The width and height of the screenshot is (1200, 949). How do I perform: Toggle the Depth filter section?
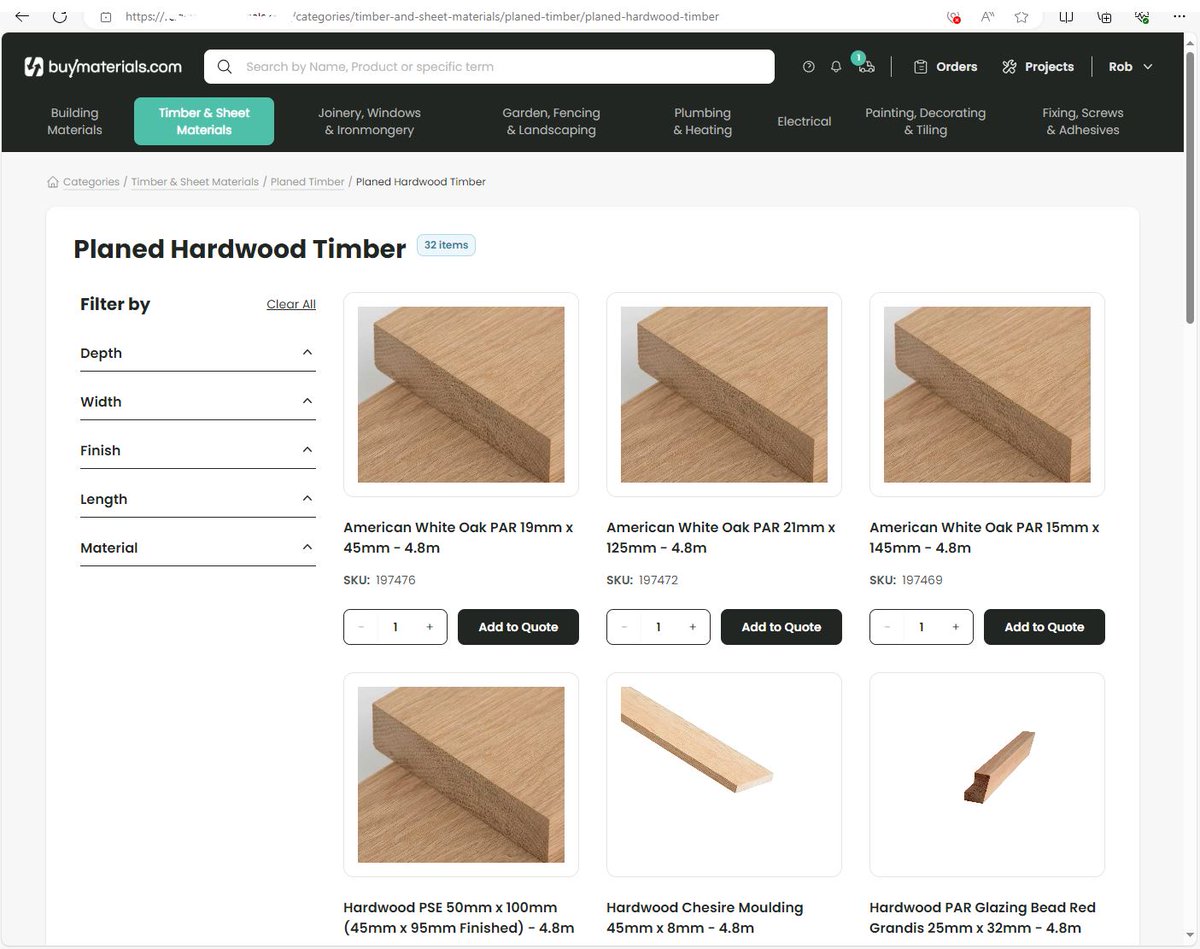point(198,353)
